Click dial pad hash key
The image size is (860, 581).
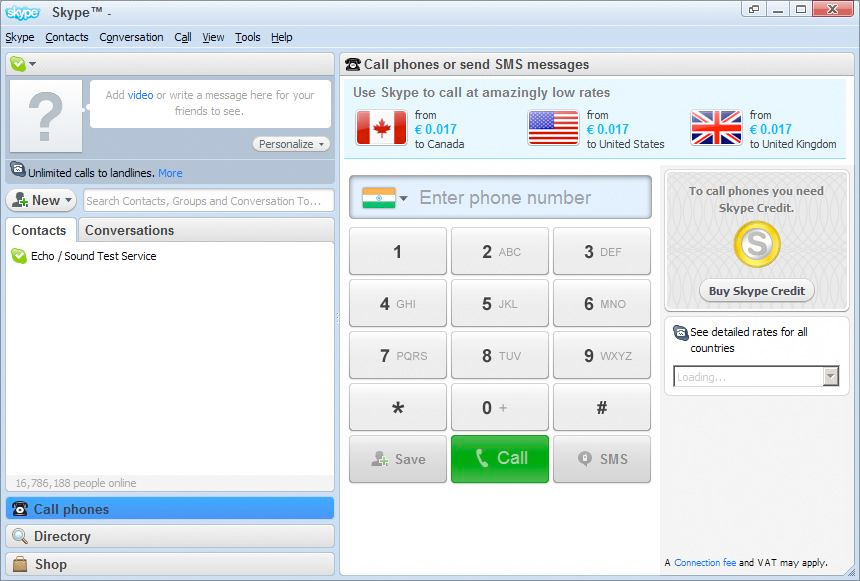602,407
